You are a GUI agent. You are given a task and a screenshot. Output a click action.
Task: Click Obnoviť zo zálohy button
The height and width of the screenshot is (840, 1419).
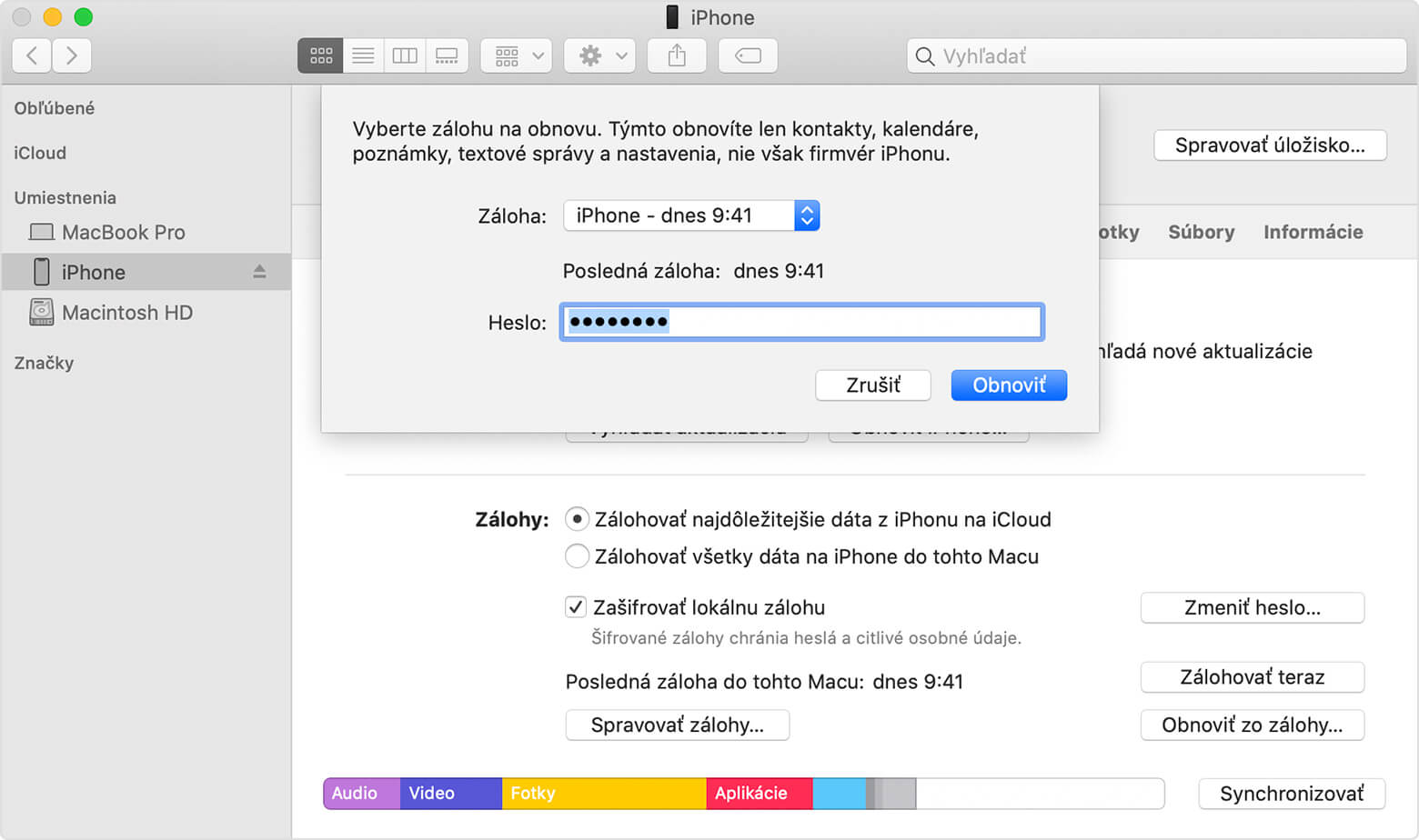pyautogui.click(x=1252, y=725)
